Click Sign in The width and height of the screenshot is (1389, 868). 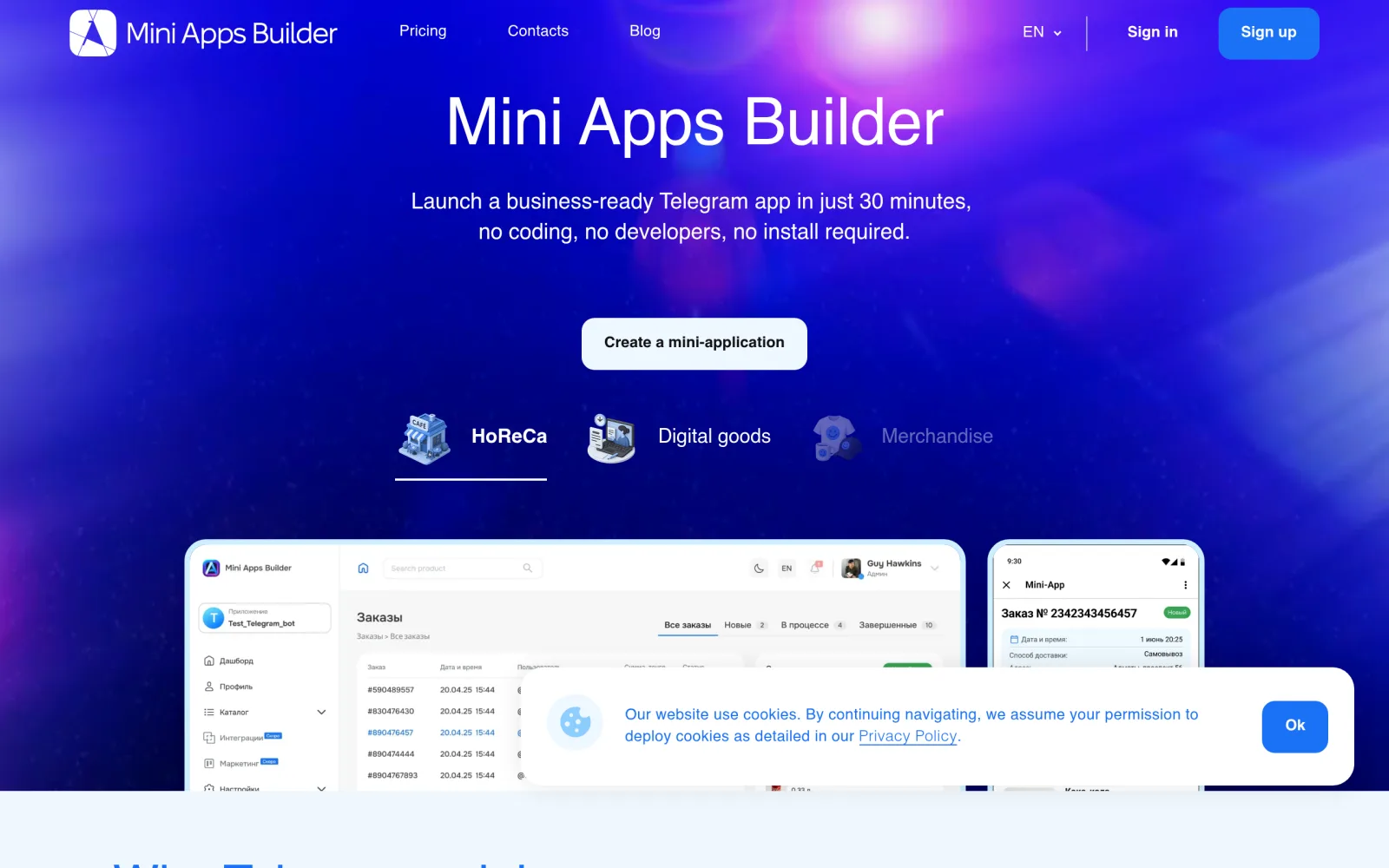point(1152,32)
